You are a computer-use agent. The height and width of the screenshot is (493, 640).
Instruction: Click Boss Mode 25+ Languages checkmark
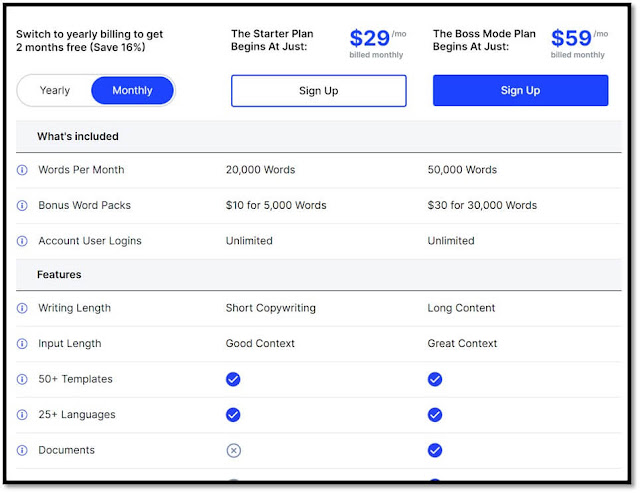click(x=435, y=415)
